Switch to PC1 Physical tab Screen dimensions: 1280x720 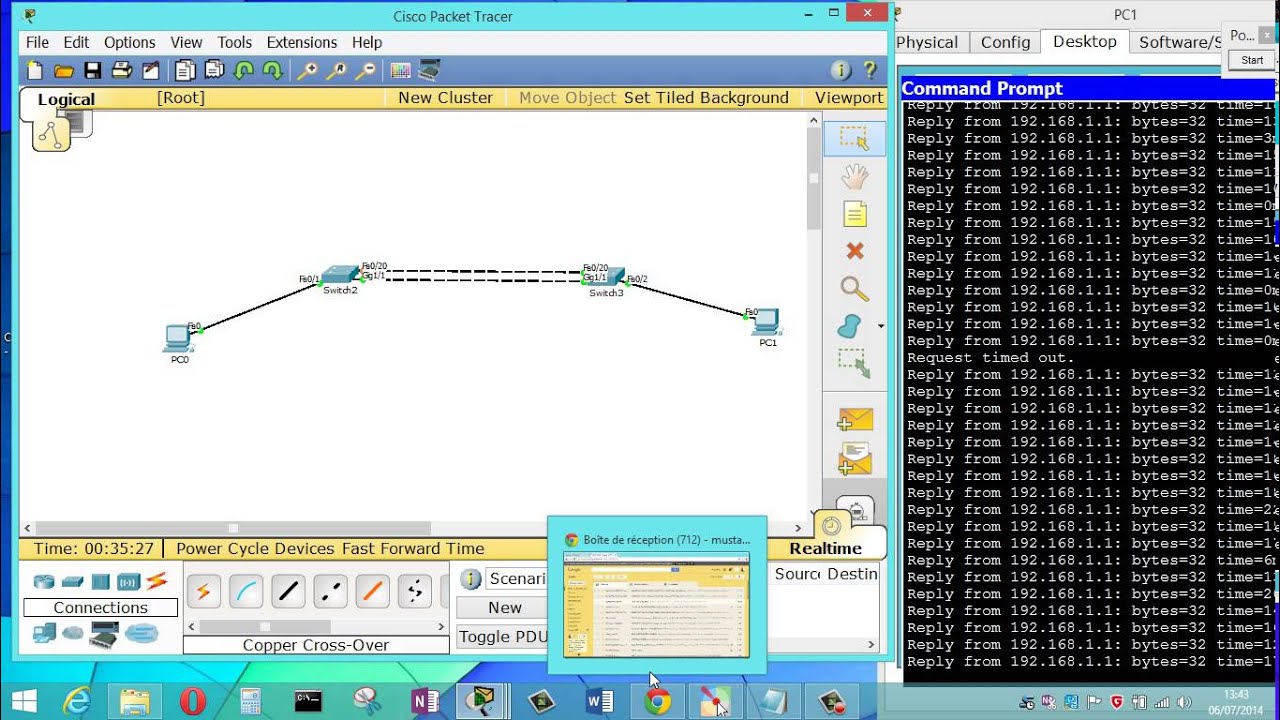point(927,42)
